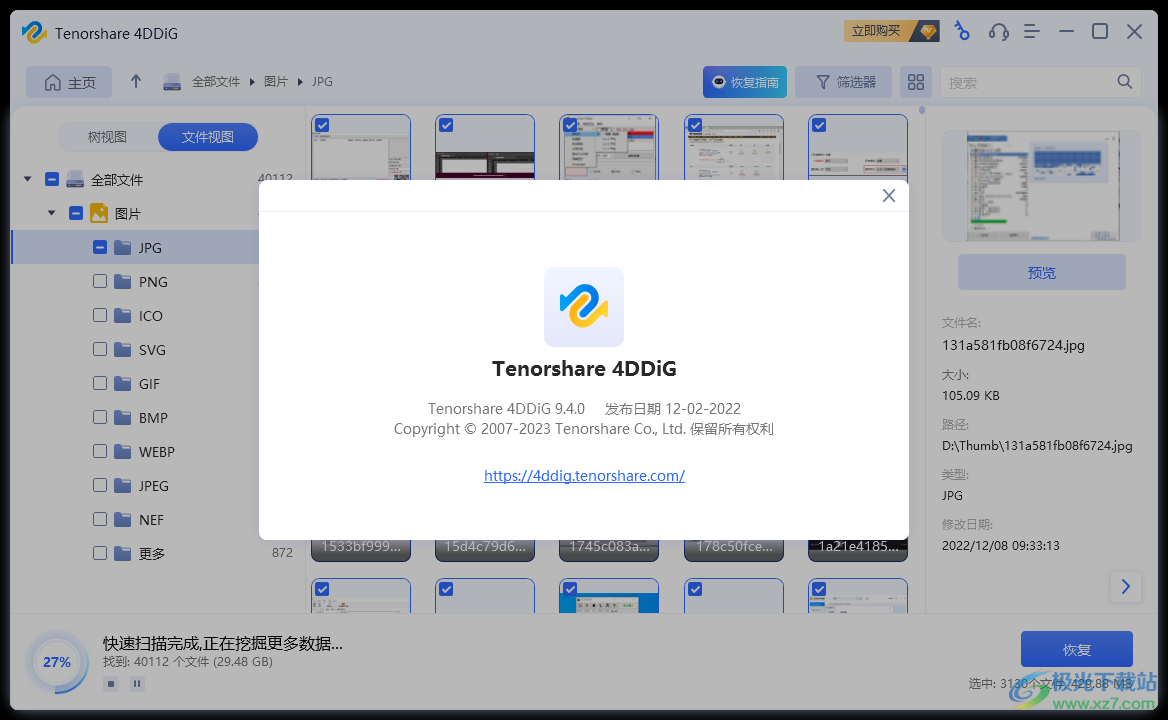Open the headset support icon
This screenshot has width=1168, height=720.
(998, 31)
